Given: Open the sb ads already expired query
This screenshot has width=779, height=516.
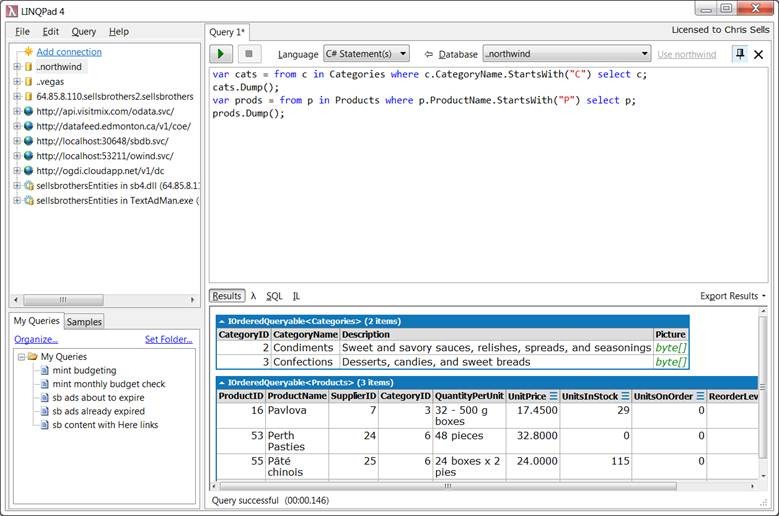Looking at the screenshot, I should (x=98, y=411).
